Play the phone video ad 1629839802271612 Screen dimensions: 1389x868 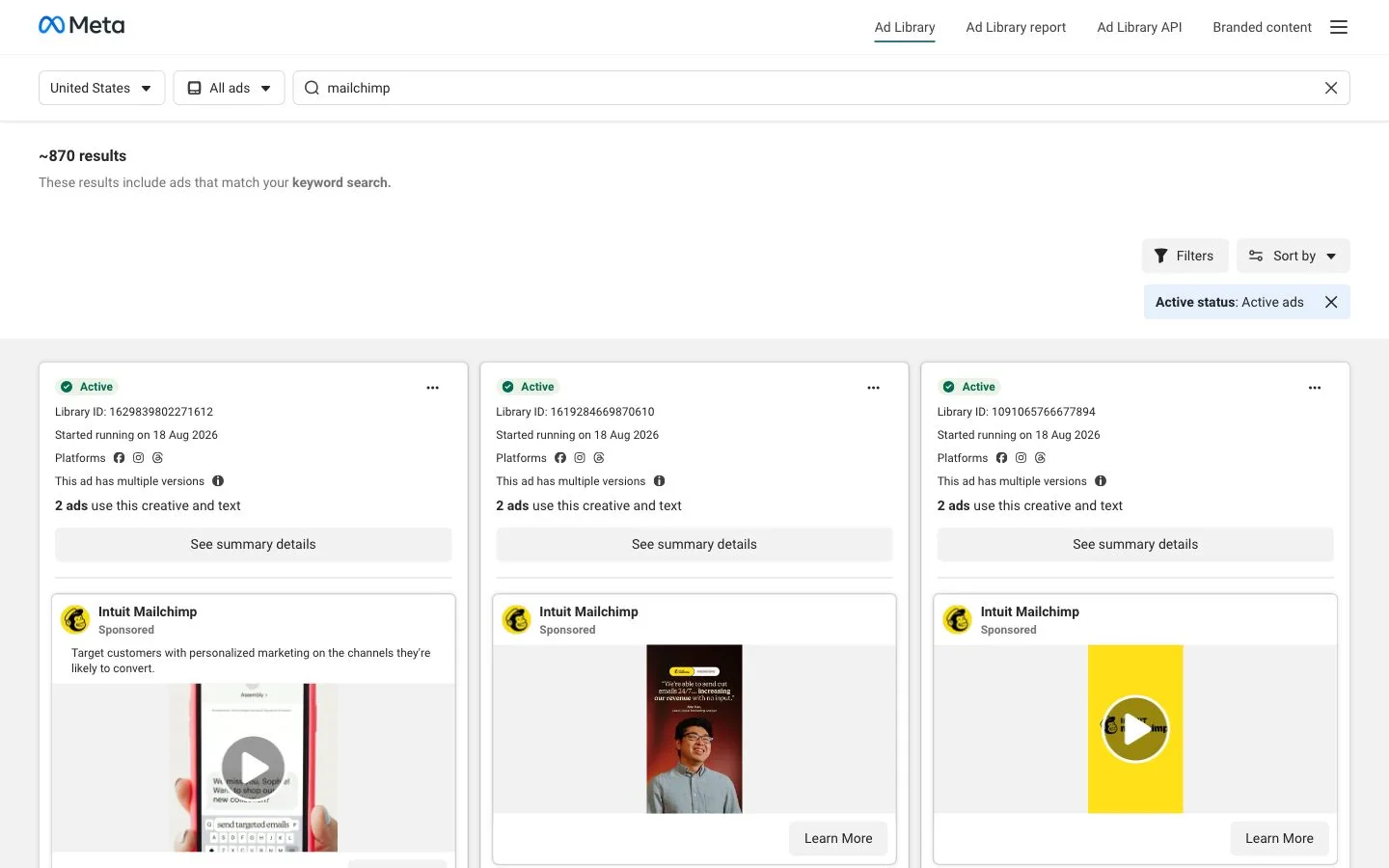click(253, 768)
